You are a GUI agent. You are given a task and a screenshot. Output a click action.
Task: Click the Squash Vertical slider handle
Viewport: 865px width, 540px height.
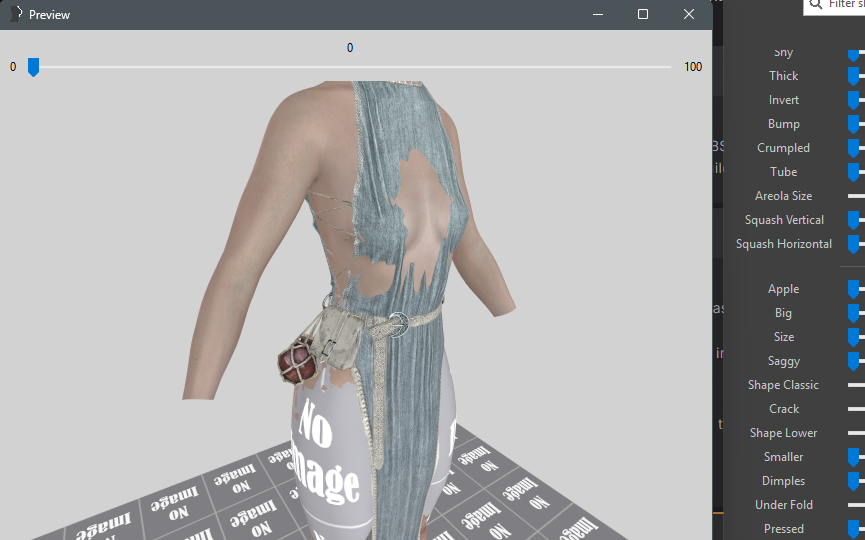[x=853, y=220]
